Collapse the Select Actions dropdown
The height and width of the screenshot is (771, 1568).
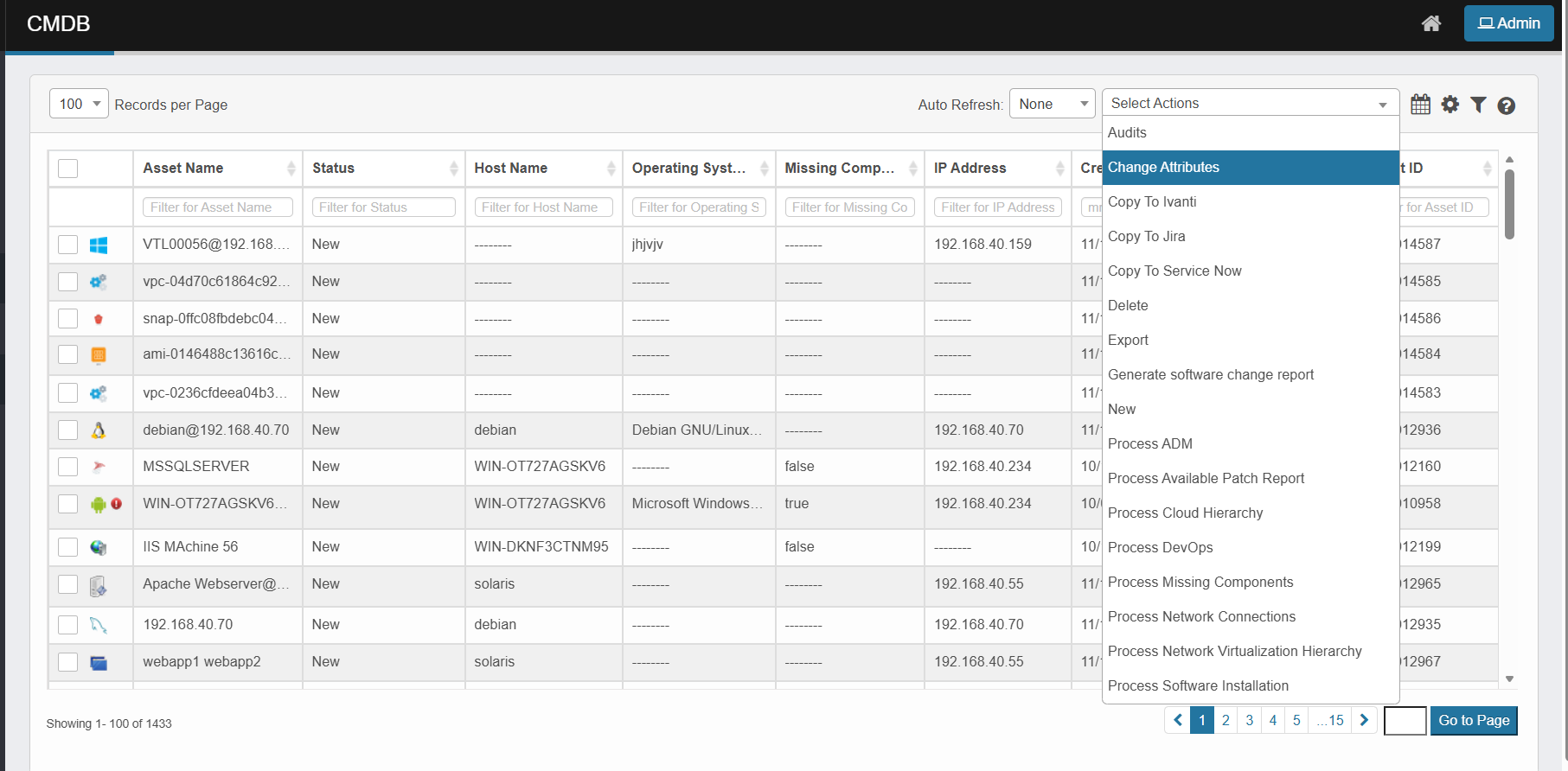click(1250, 103)
